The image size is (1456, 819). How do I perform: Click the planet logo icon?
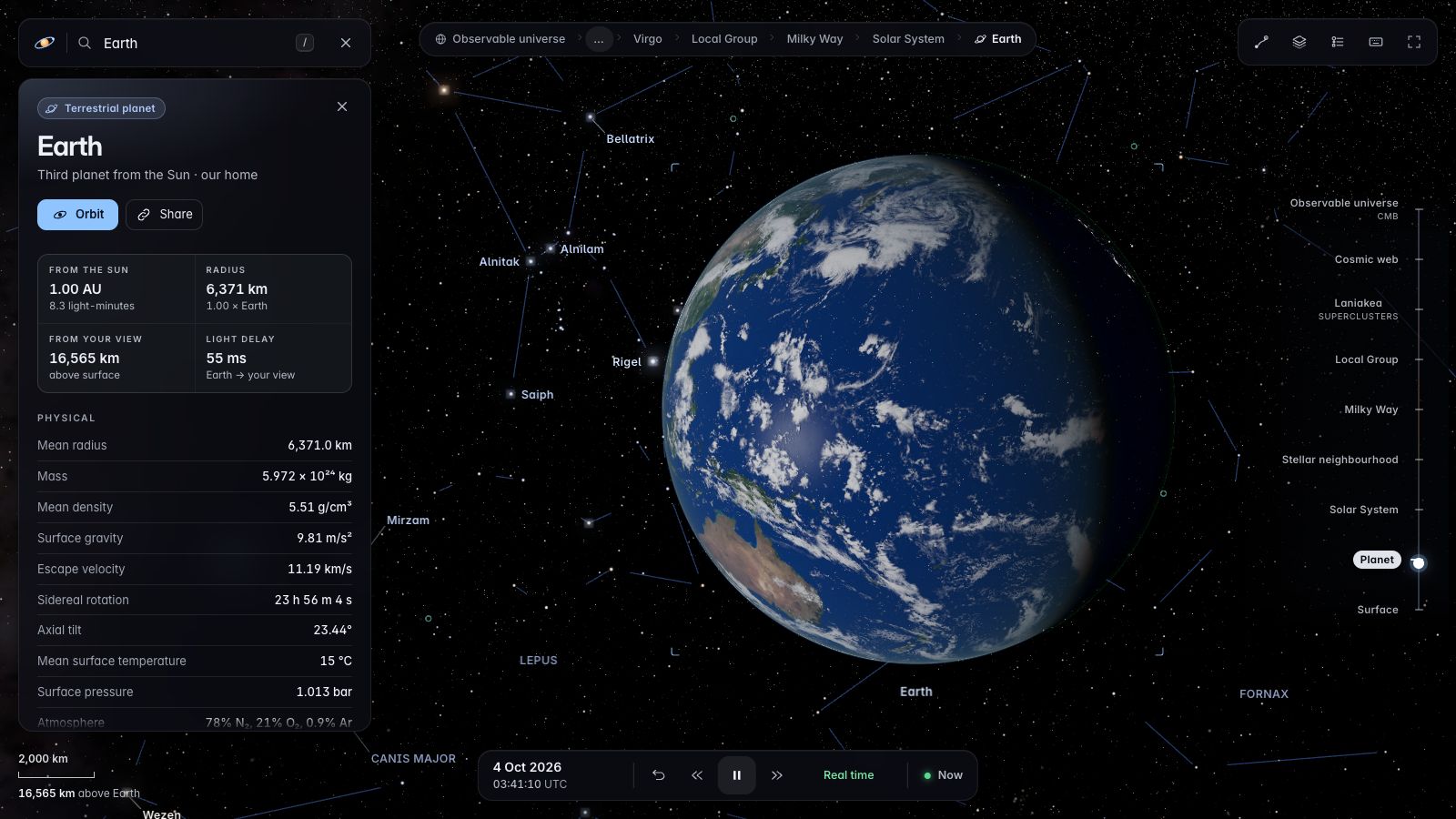[45, 43]
